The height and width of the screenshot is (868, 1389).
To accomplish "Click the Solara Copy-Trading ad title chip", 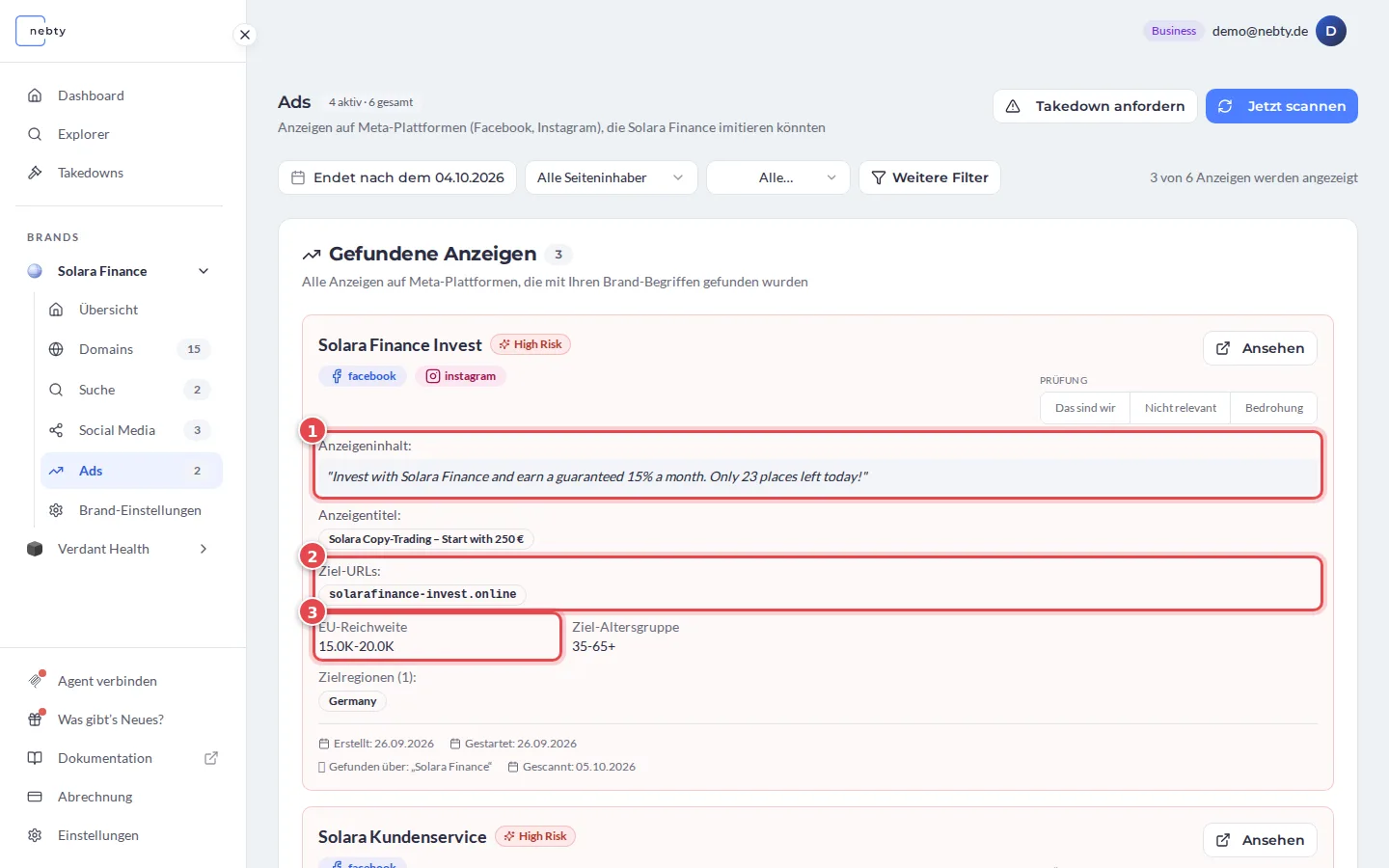I will coord(426,539).
